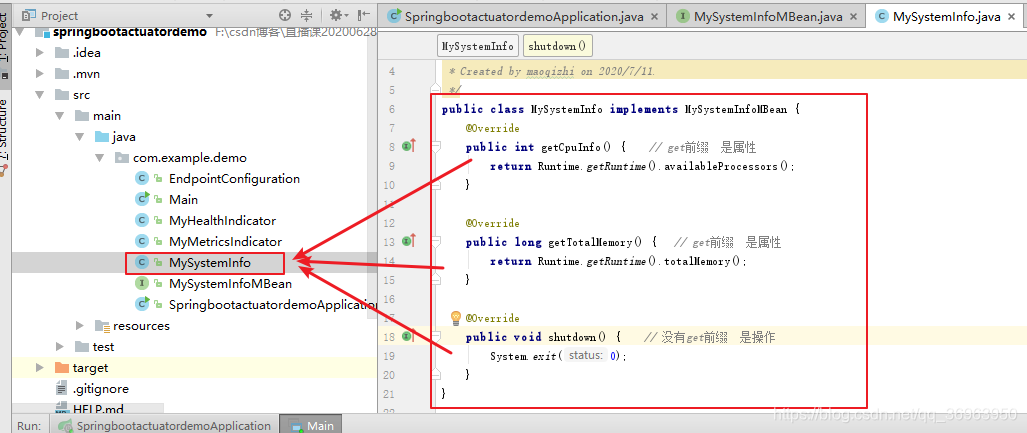This screenshot has width=1027, height=433.
Task: Select SpringbootactuatordemoApplication in project tree
Action: tap(272, 305)
